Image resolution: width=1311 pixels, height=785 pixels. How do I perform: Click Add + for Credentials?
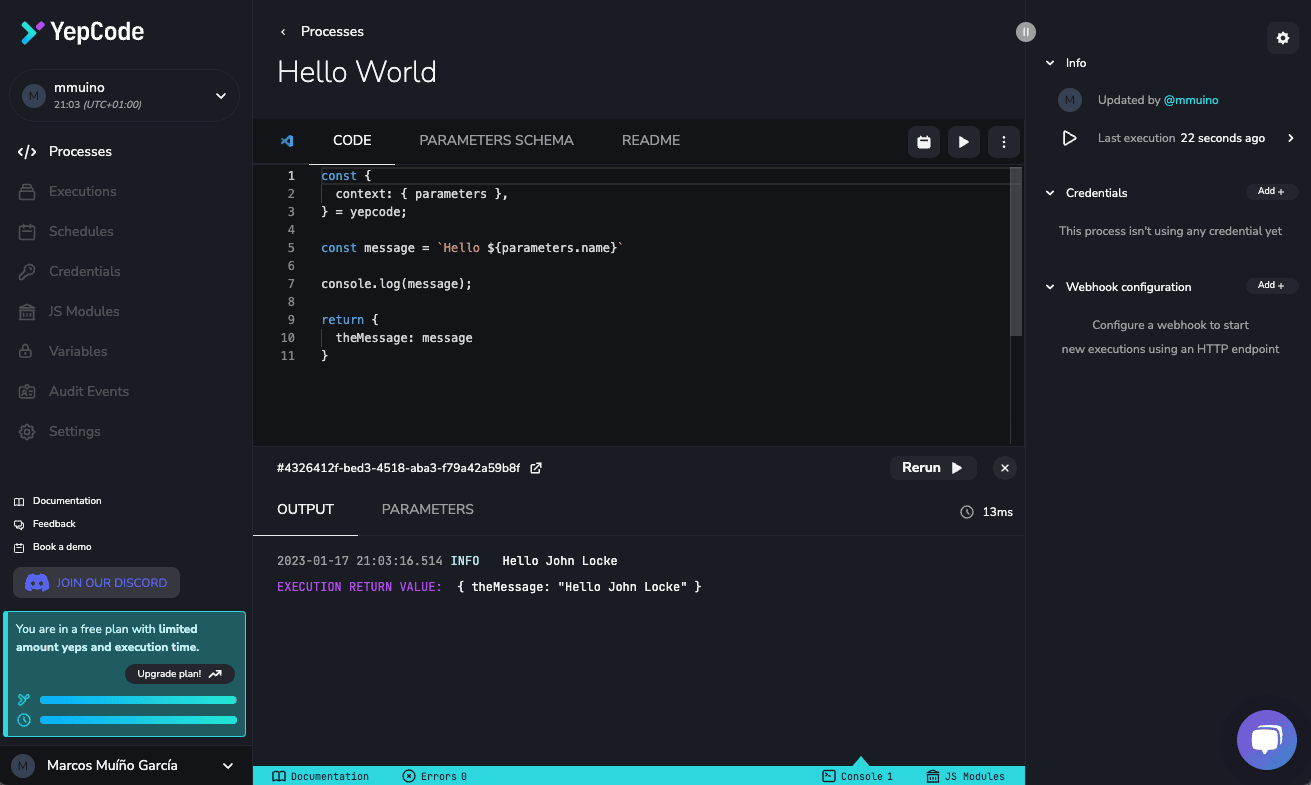click(1272, 192)
